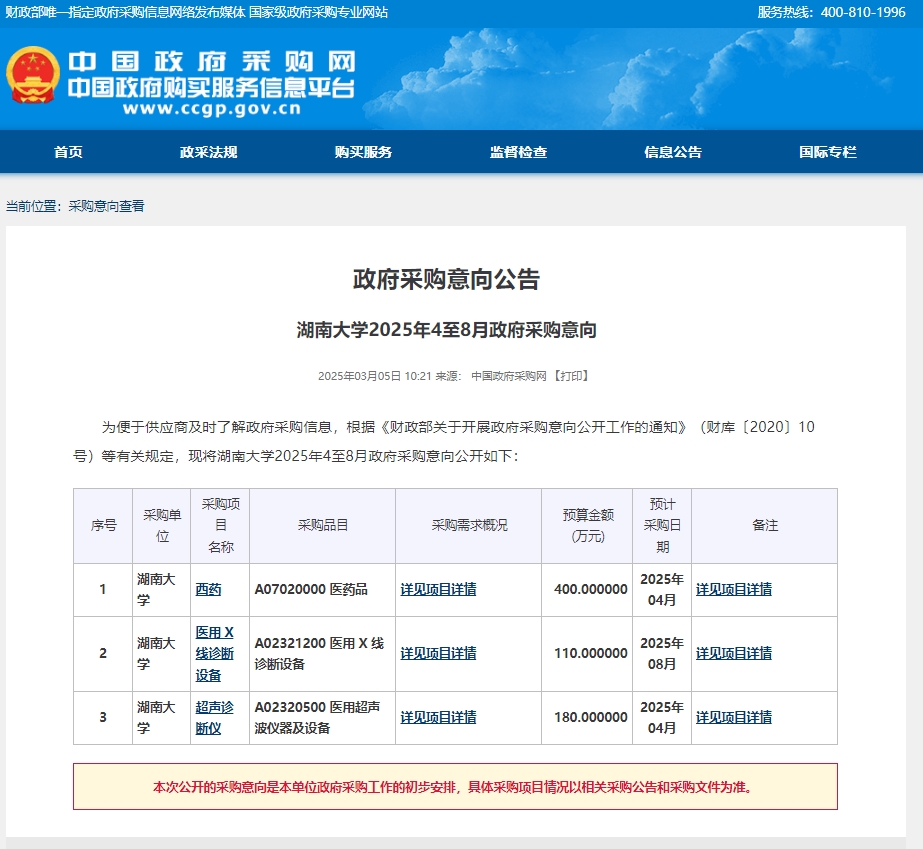Go to 购买服务 in the navigation bar
Image resolution: width=923 pixels, height=849 pixels.
click(x=363, y=152)
